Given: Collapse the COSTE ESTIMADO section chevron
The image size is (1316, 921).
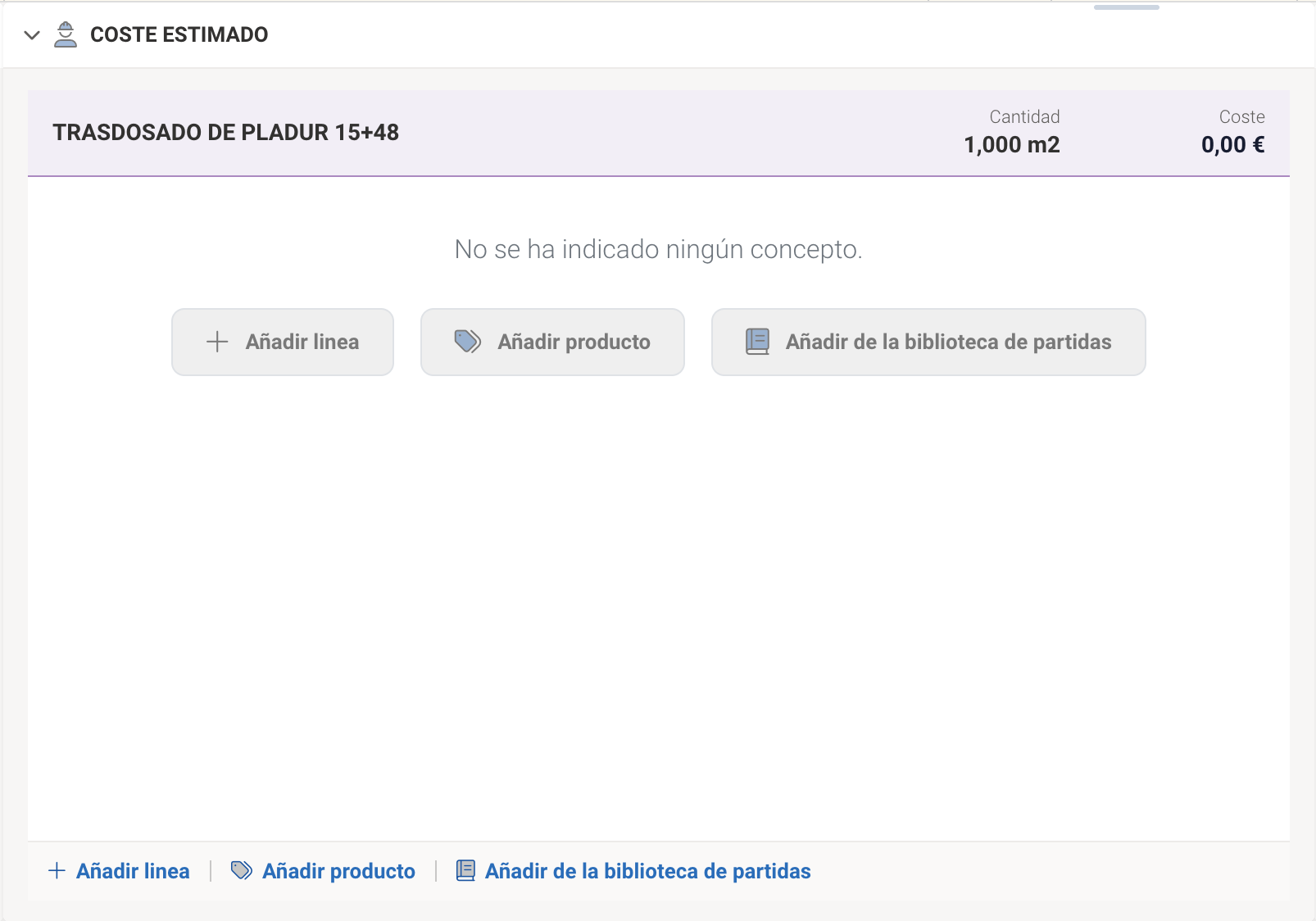Looking at the screenshot, I should click(x=32, y=35).
